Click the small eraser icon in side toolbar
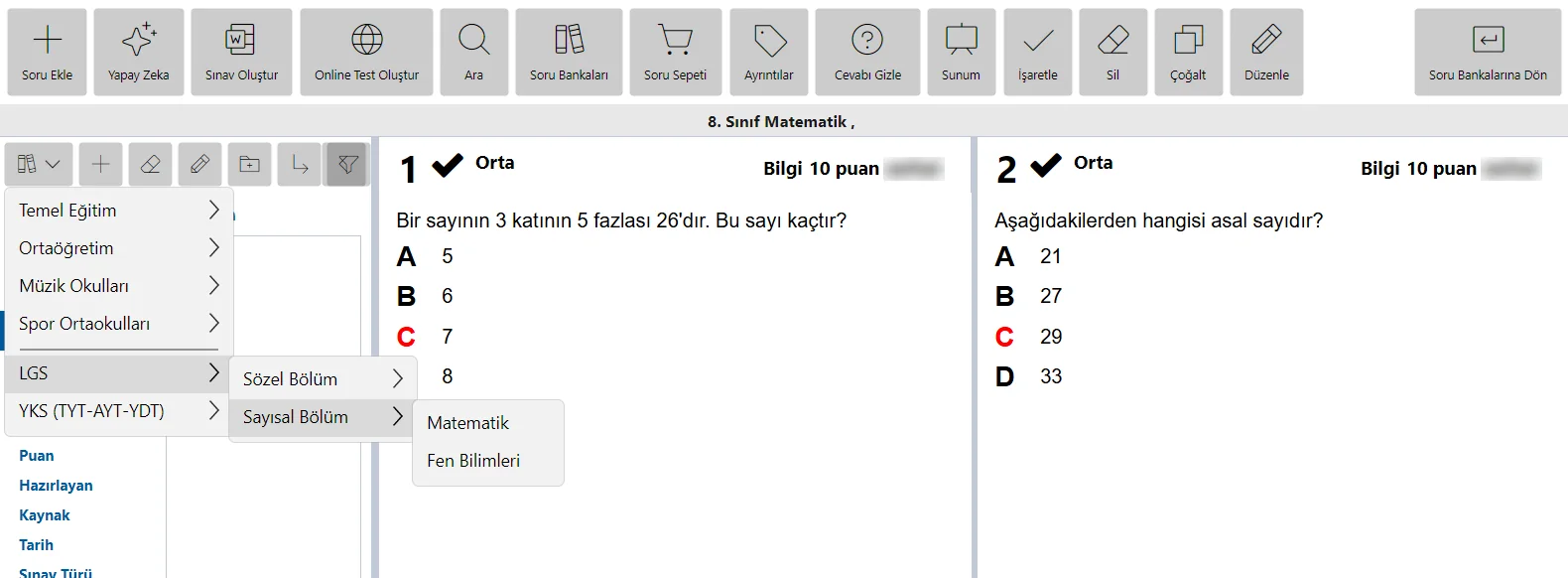Screen dimensions: 1568x578 point(150,164)
